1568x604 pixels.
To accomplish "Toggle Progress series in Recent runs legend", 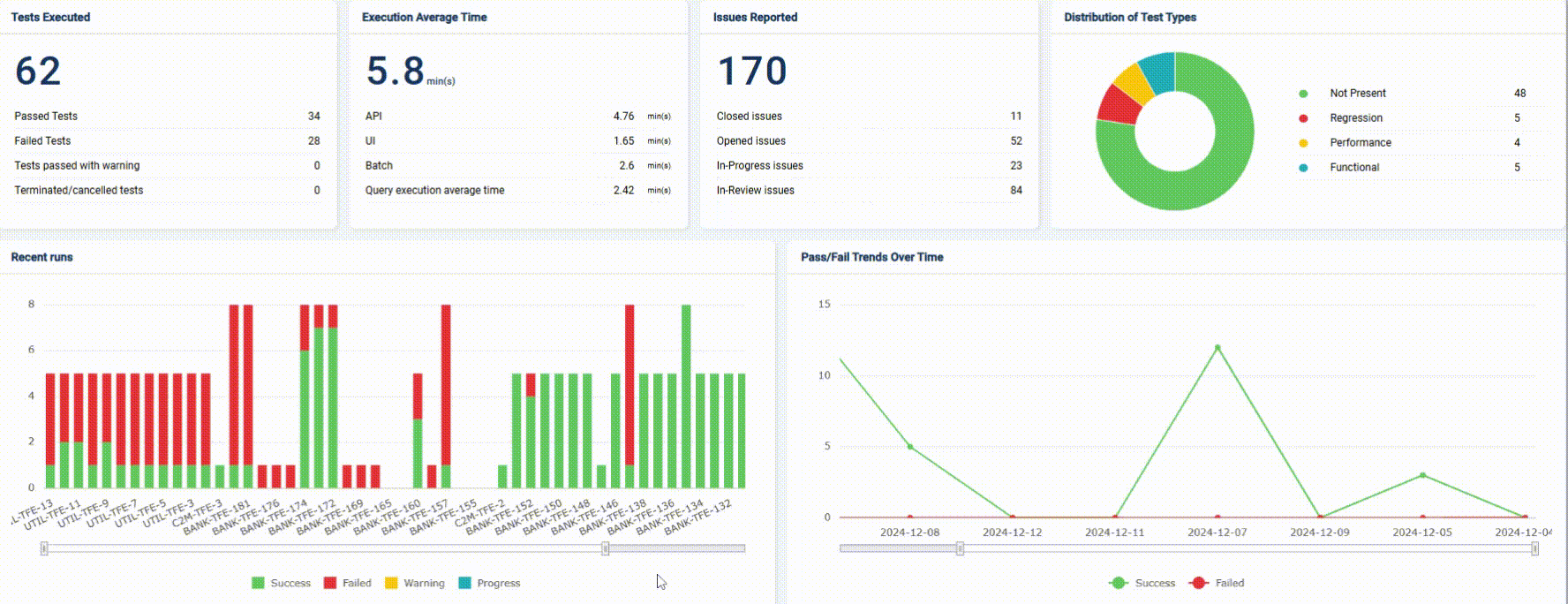I will coord(489,583).
